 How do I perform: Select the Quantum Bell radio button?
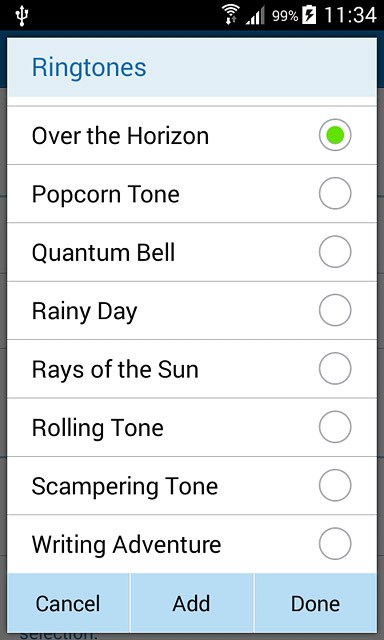pyautogui.click(x=335, y=252)
